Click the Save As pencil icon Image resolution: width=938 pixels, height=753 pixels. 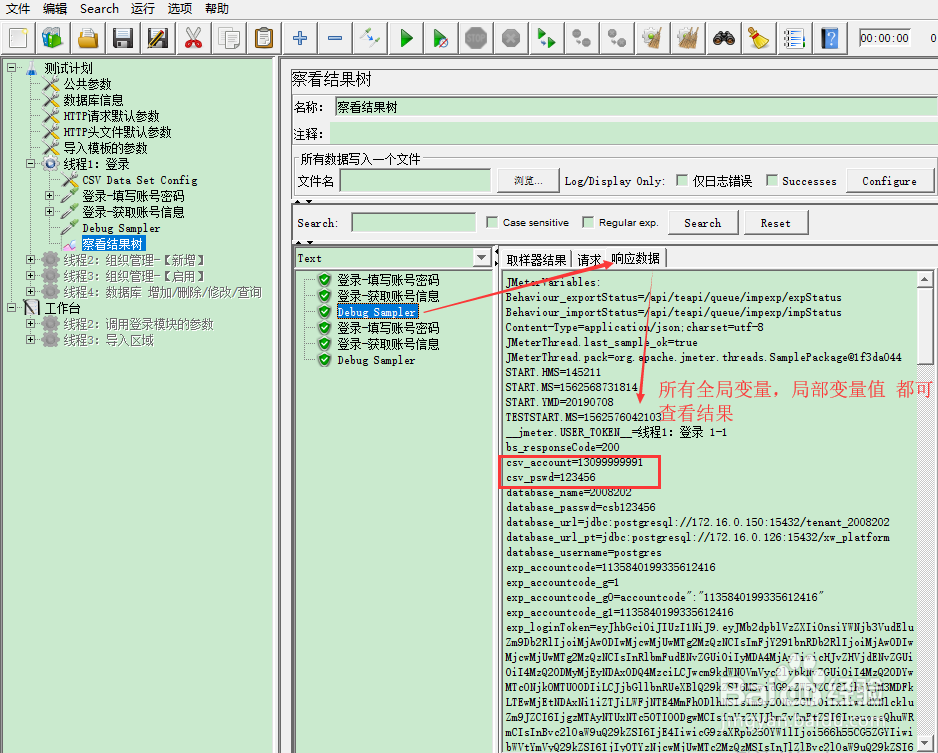coord(158,38)
